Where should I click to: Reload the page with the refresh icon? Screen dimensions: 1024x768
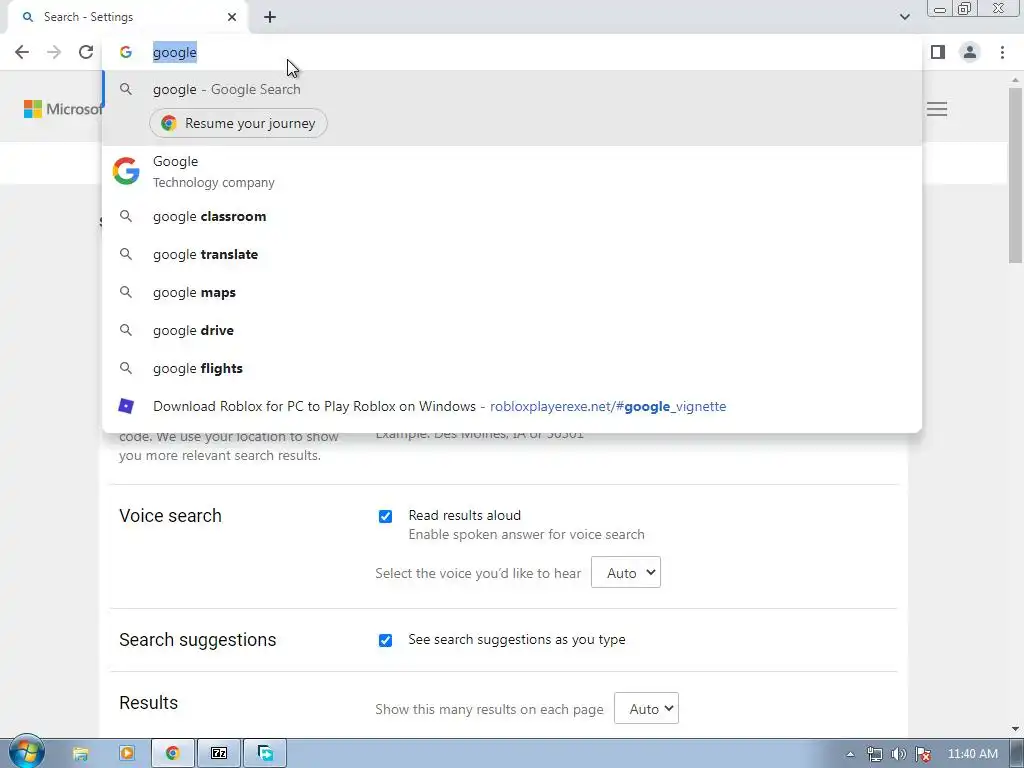pos(86,52)
